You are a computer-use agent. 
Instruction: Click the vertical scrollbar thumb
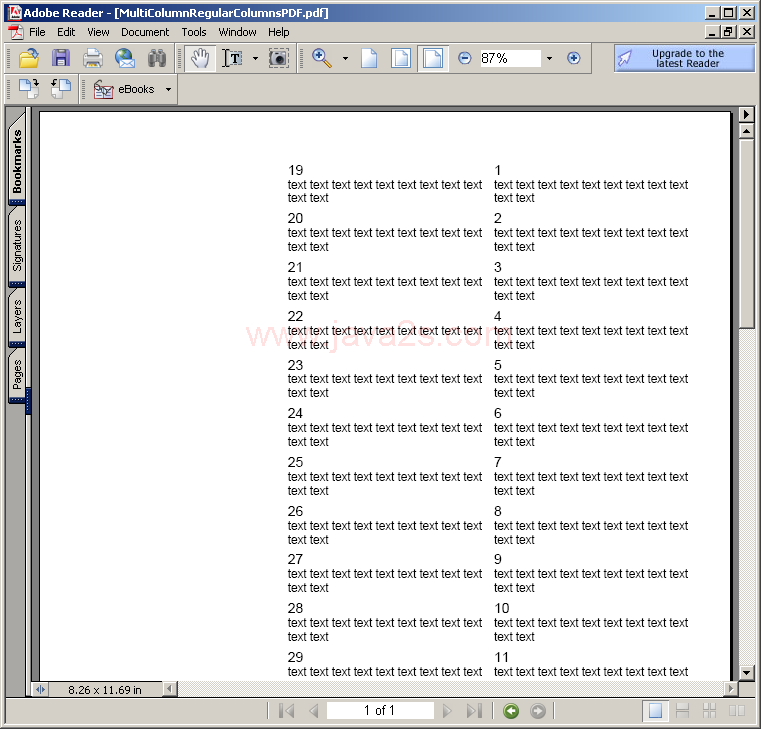[x=746, y=234]
